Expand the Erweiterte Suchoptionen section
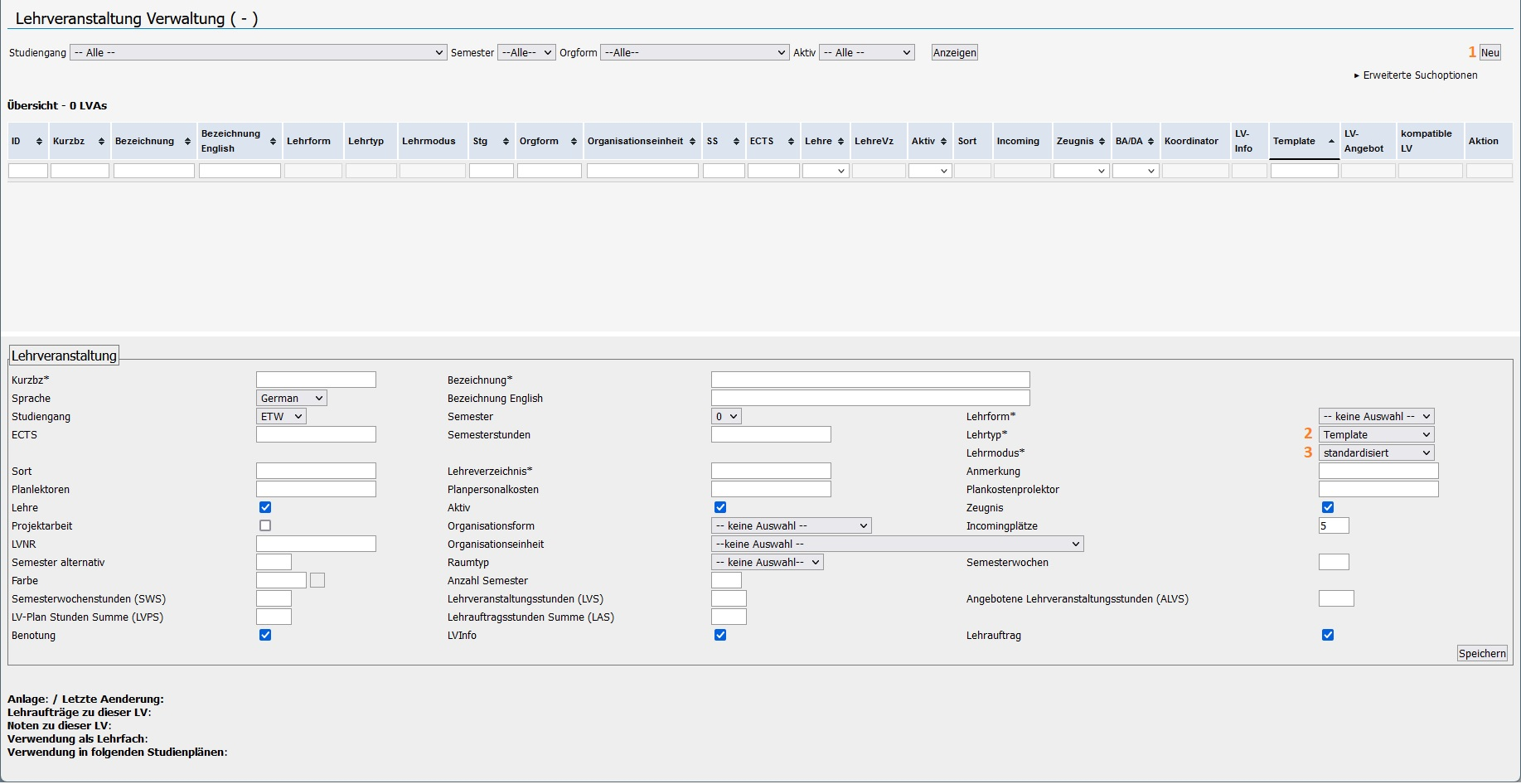The height and width of the screenshot is (784, 1521). (1418, 75)
